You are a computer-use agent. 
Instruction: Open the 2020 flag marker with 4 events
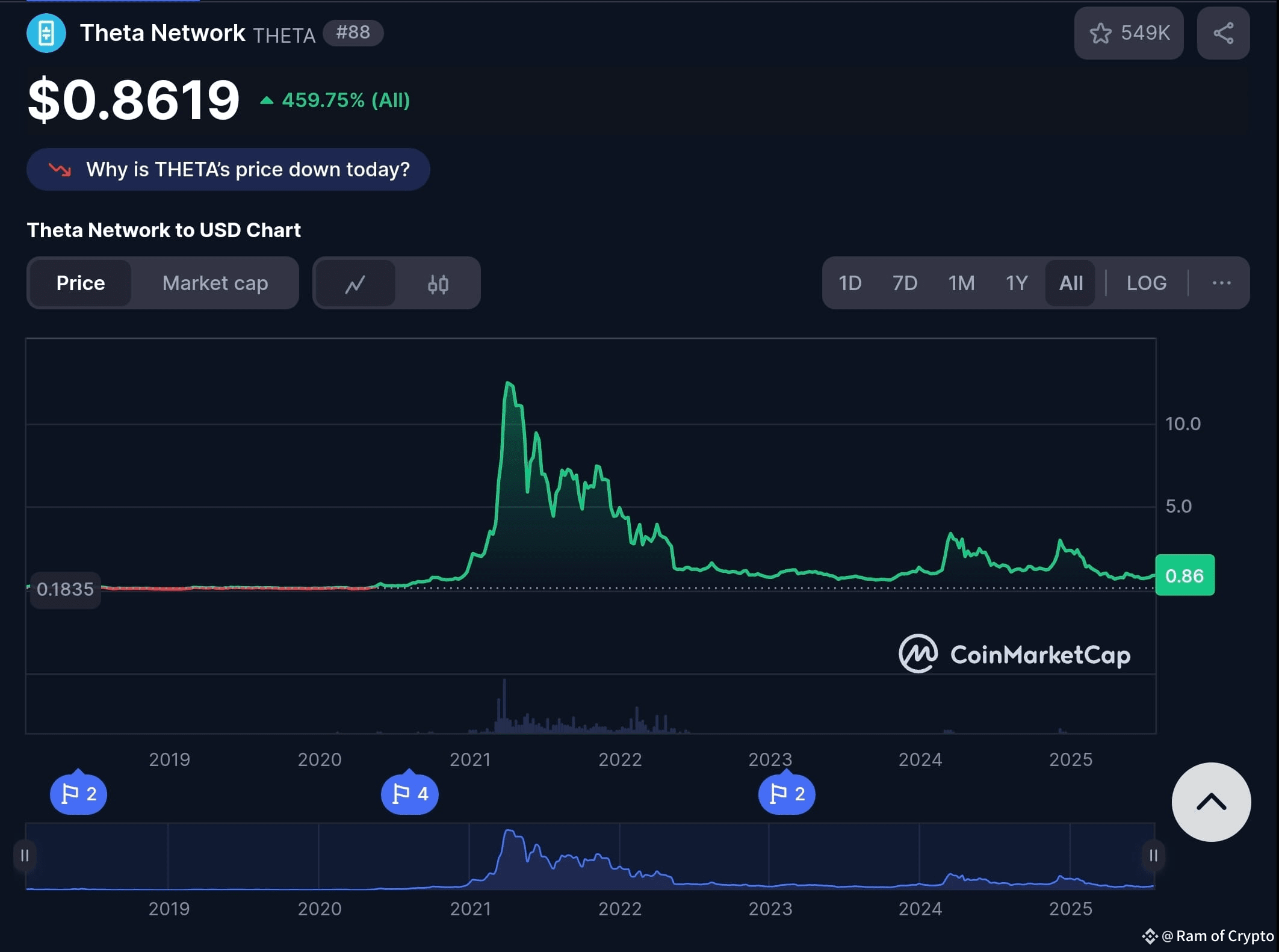[410, 793]
